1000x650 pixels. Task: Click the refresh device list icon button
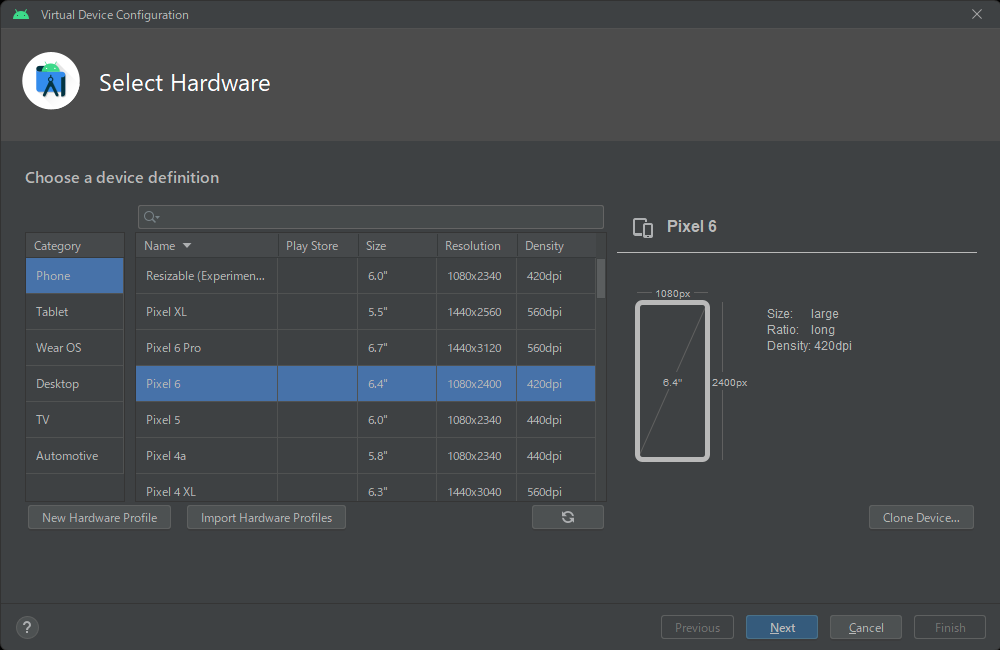coord(568,517)
